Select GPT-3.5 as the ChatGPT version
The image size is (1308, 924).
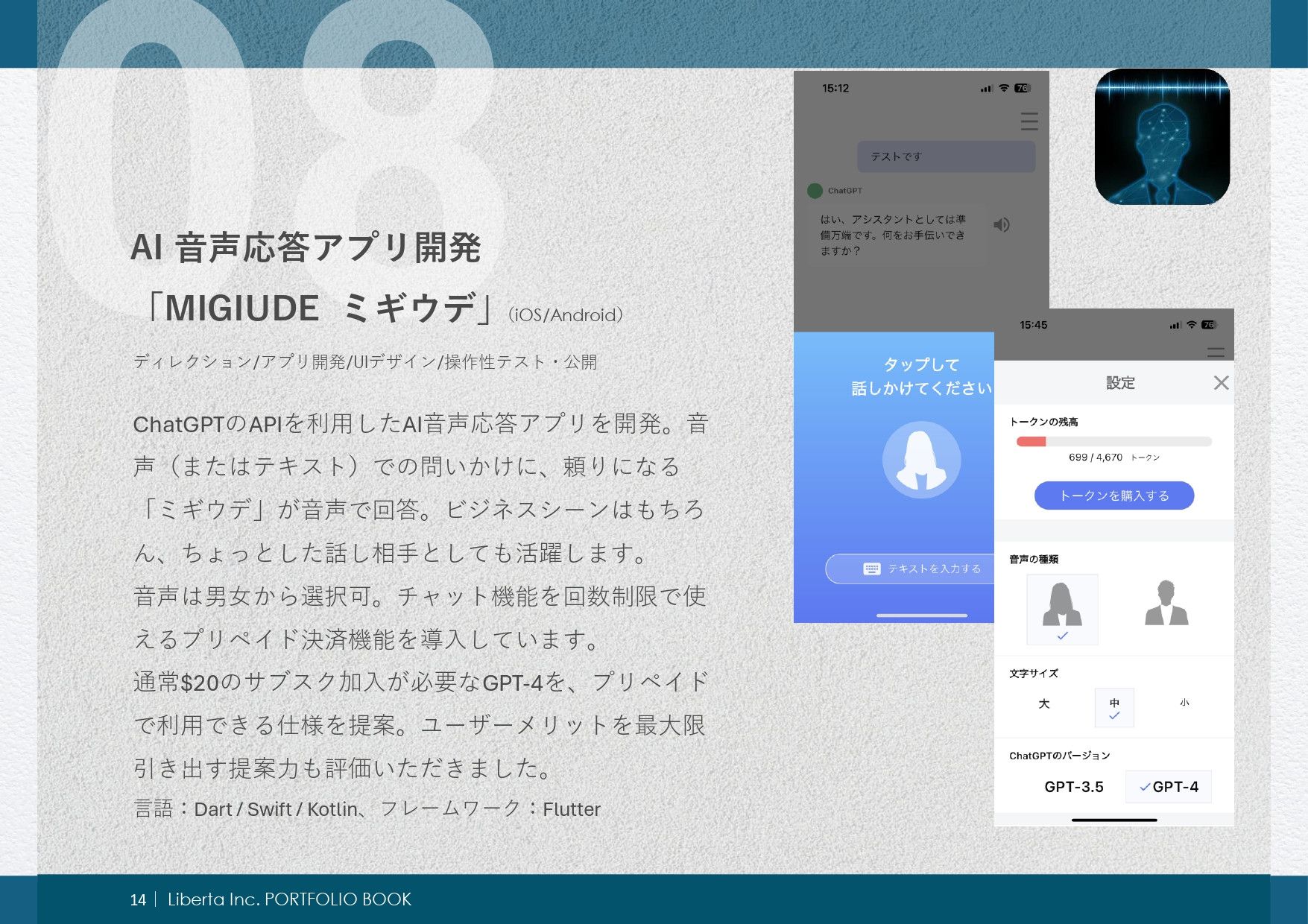(x=1075, y=786)
